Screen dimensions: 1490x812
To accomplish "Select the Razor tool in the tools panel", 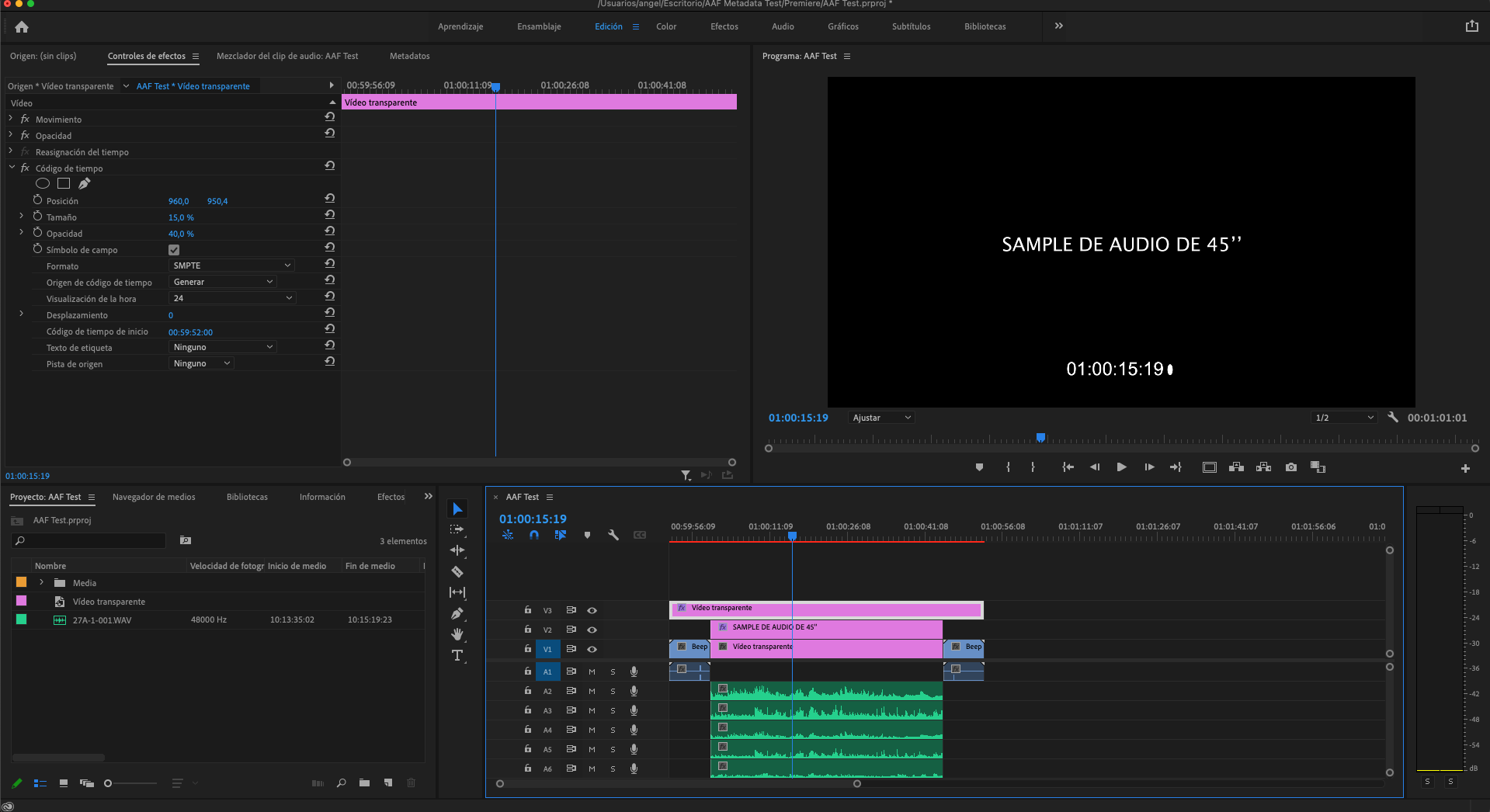I will (457, 572).
